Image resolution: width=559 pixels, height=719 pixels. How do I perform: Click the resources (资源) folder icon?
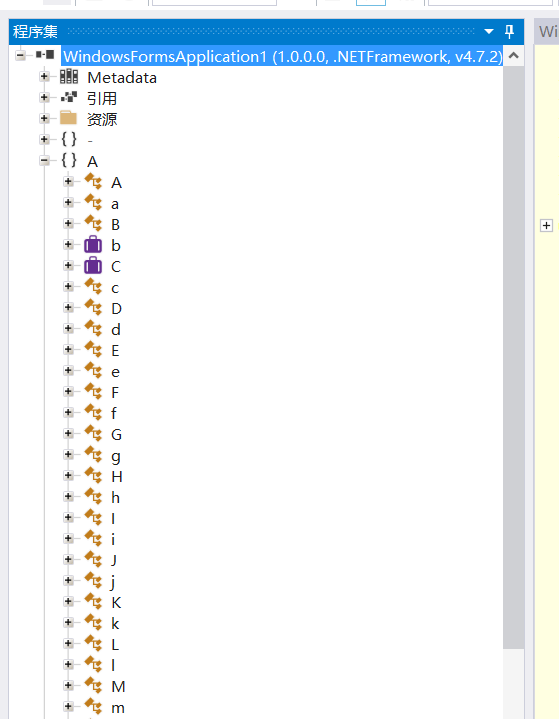coord(68,118)
